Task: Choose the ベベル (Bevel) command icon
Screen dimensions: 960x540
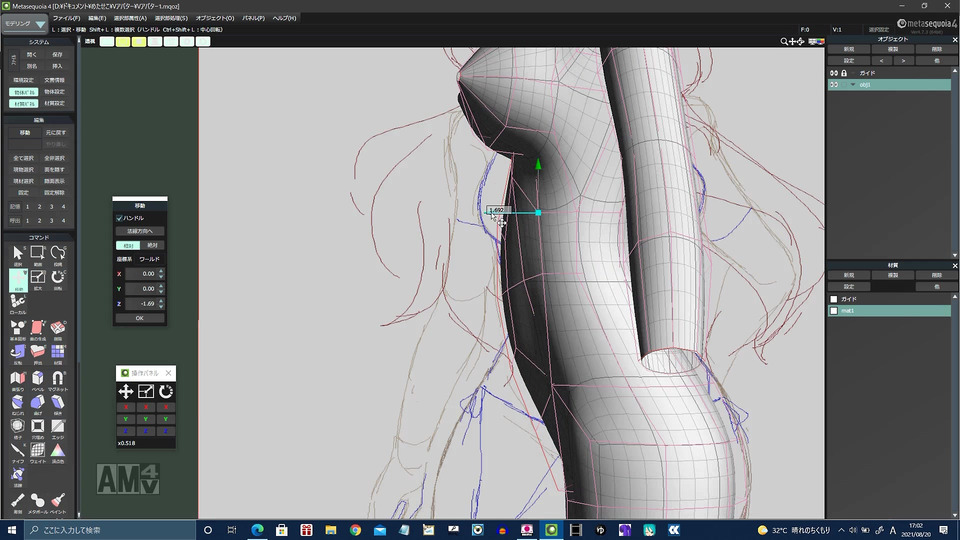Action: (38, 379)
